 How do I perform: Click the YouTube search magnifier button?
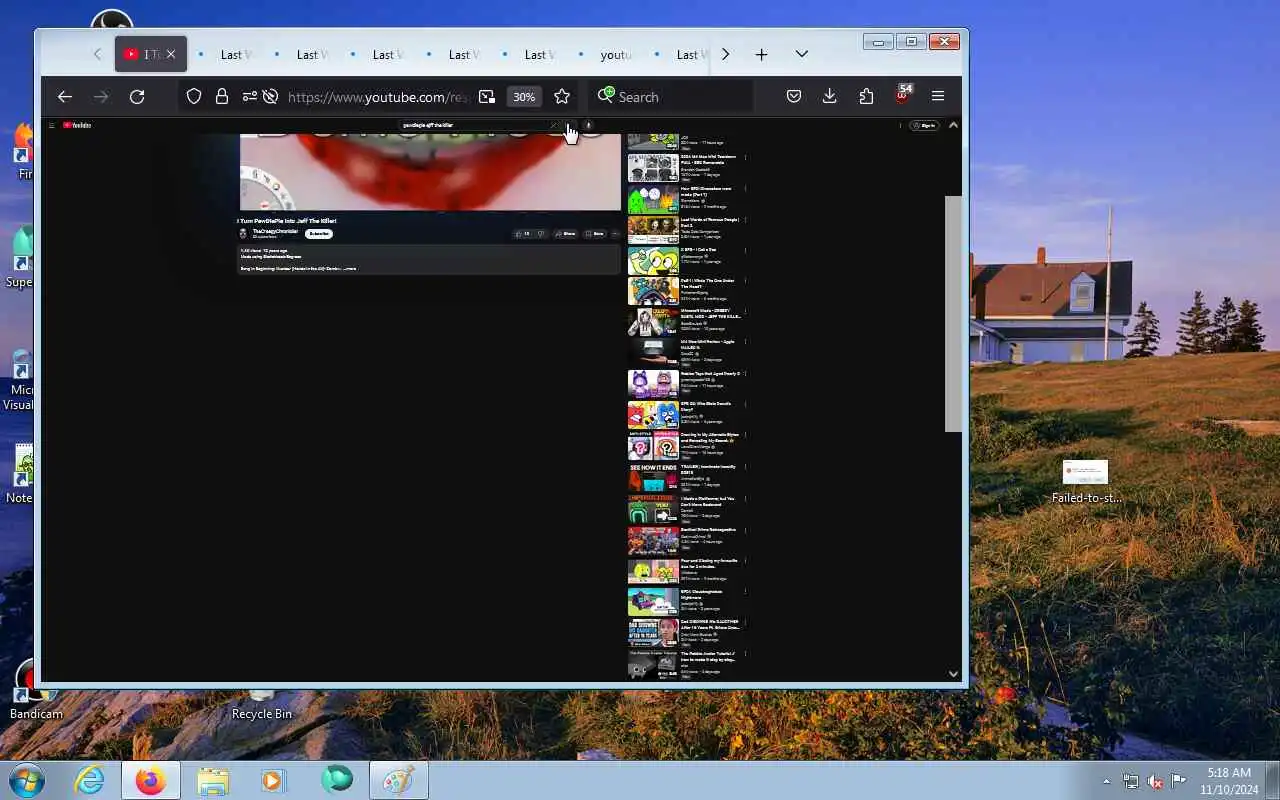[569, 125]
